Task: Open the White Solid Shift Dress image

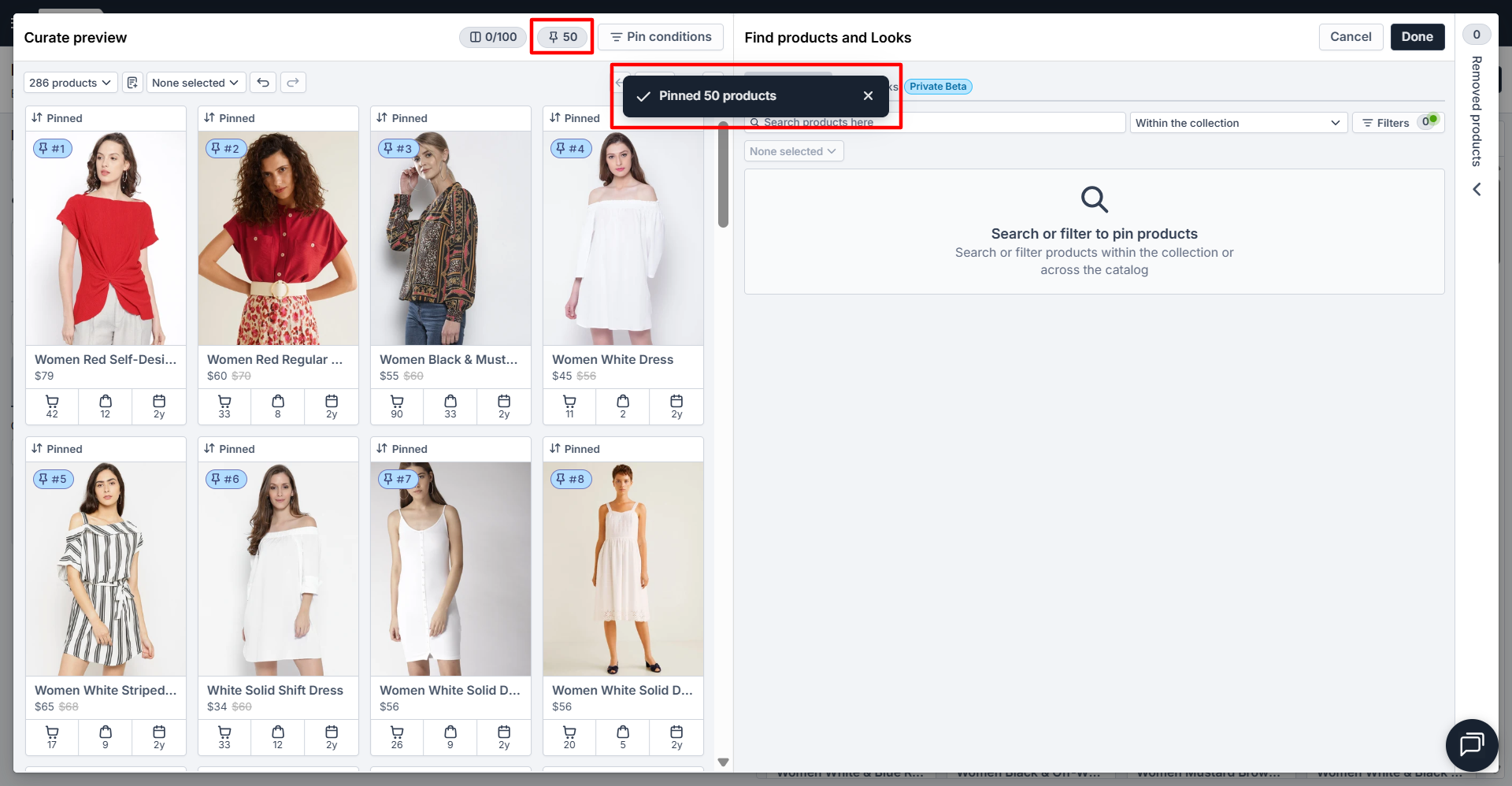Action: [x=278, y=569]
